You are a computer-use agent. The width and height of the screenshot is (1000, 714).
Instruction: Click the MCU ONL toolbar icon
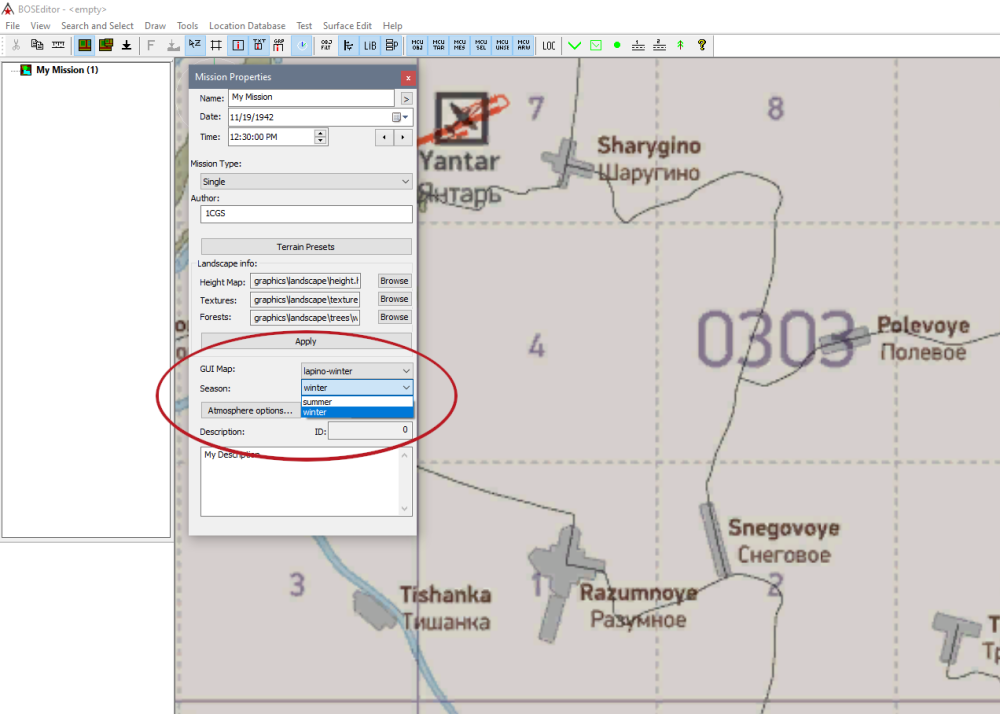417,45
